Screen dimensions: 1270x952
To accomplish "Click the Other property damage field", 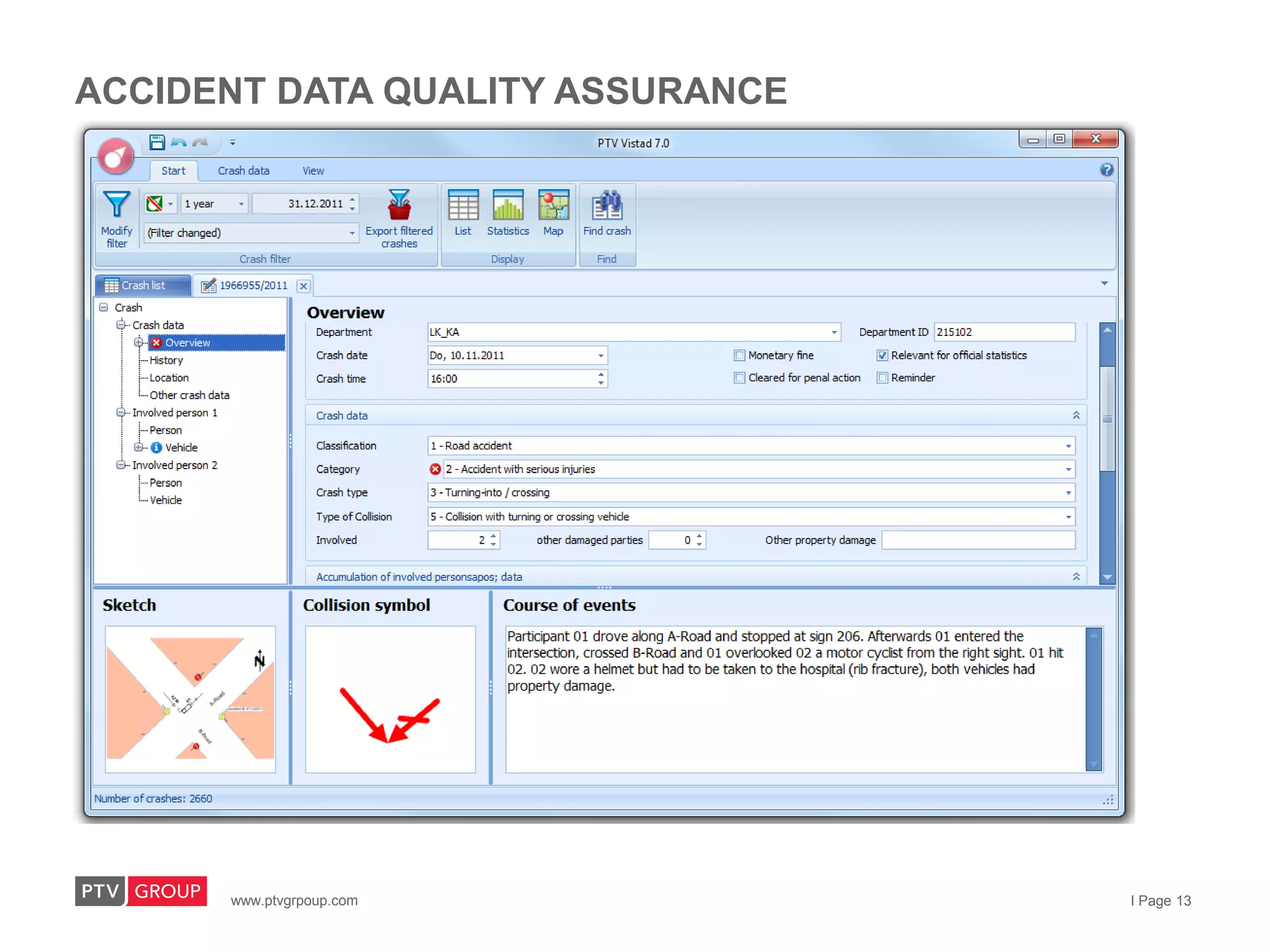I will (x=978, y=540).
